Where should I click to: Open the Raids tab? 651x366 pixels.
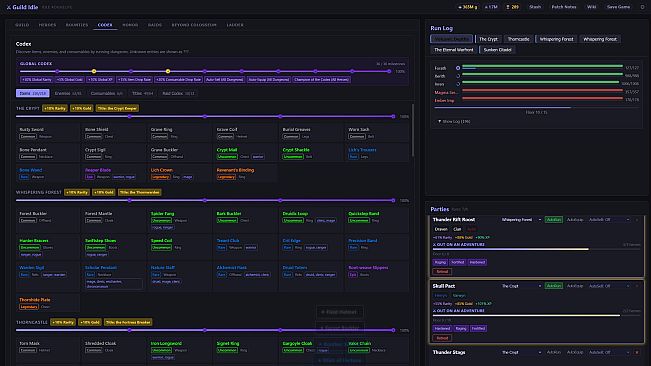tap(155, 25)
